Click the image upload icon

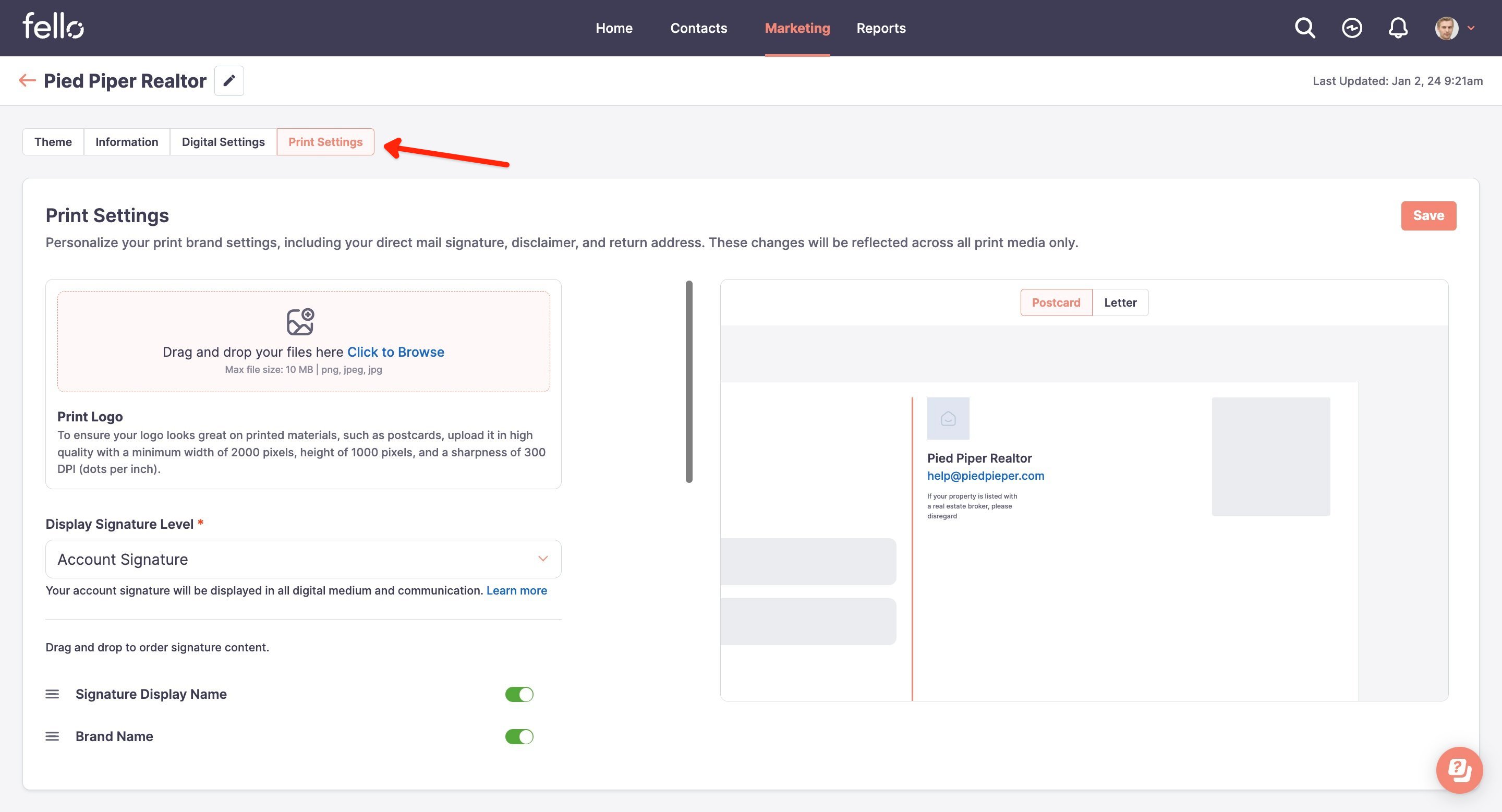[x=300, y=322]
